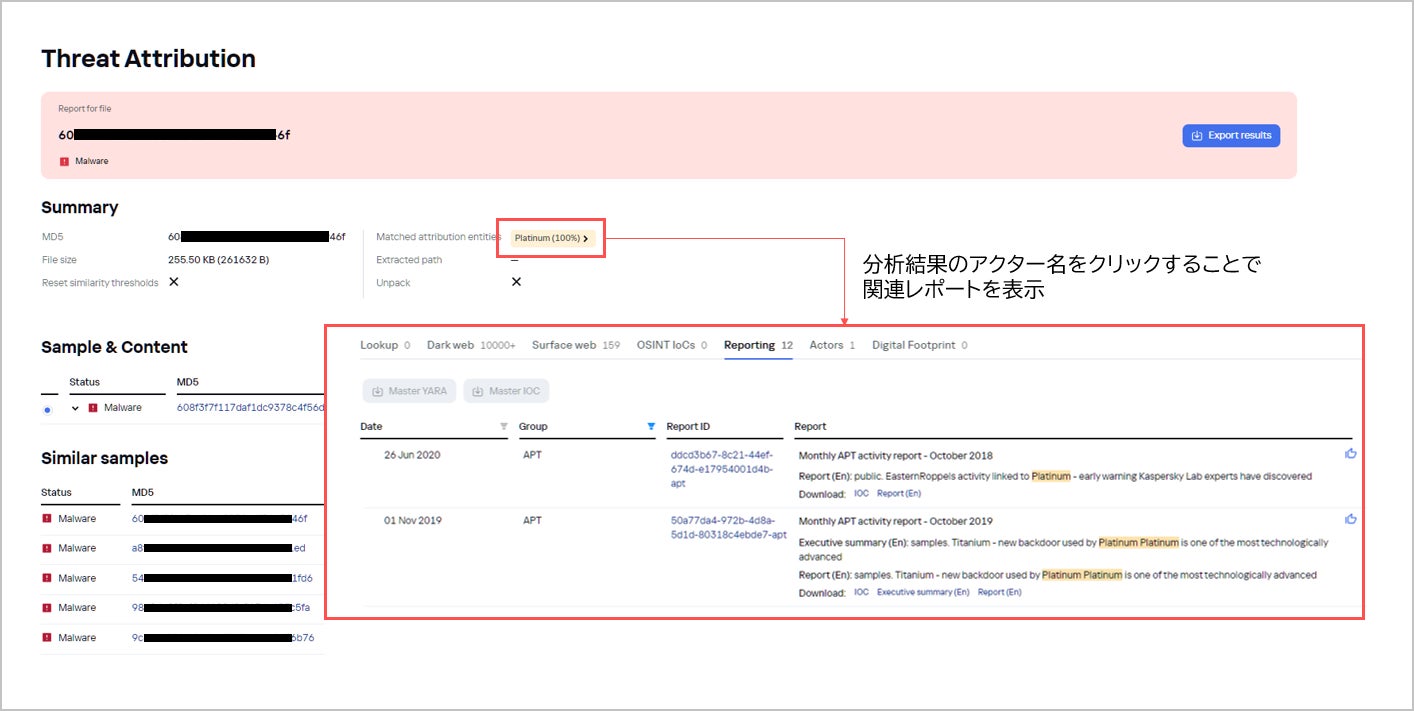Open similar sample MD5 ending 46f

(219, 519)
